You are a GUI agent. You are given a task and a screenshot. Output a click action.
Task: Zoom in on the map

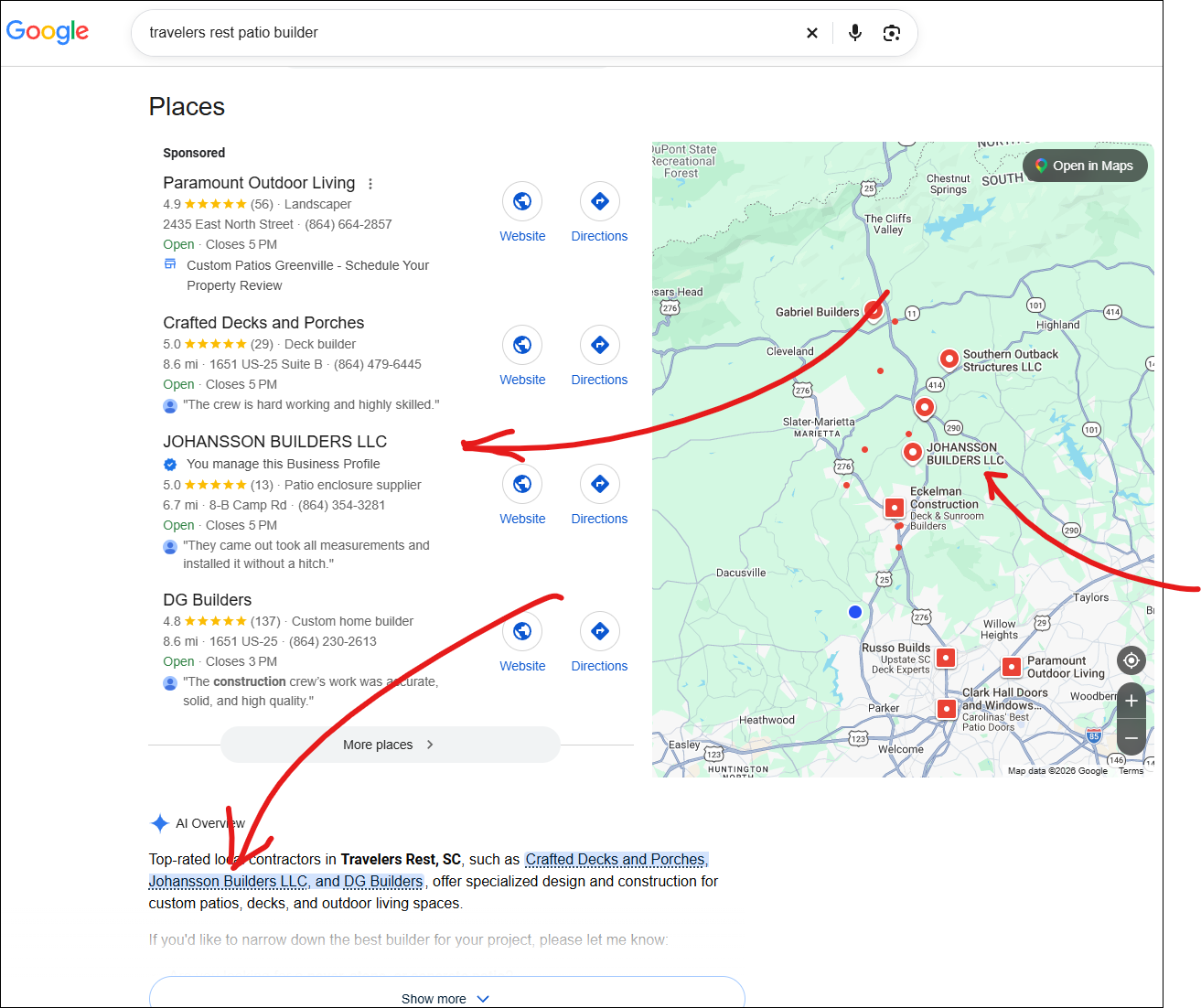pos(1131,701)
